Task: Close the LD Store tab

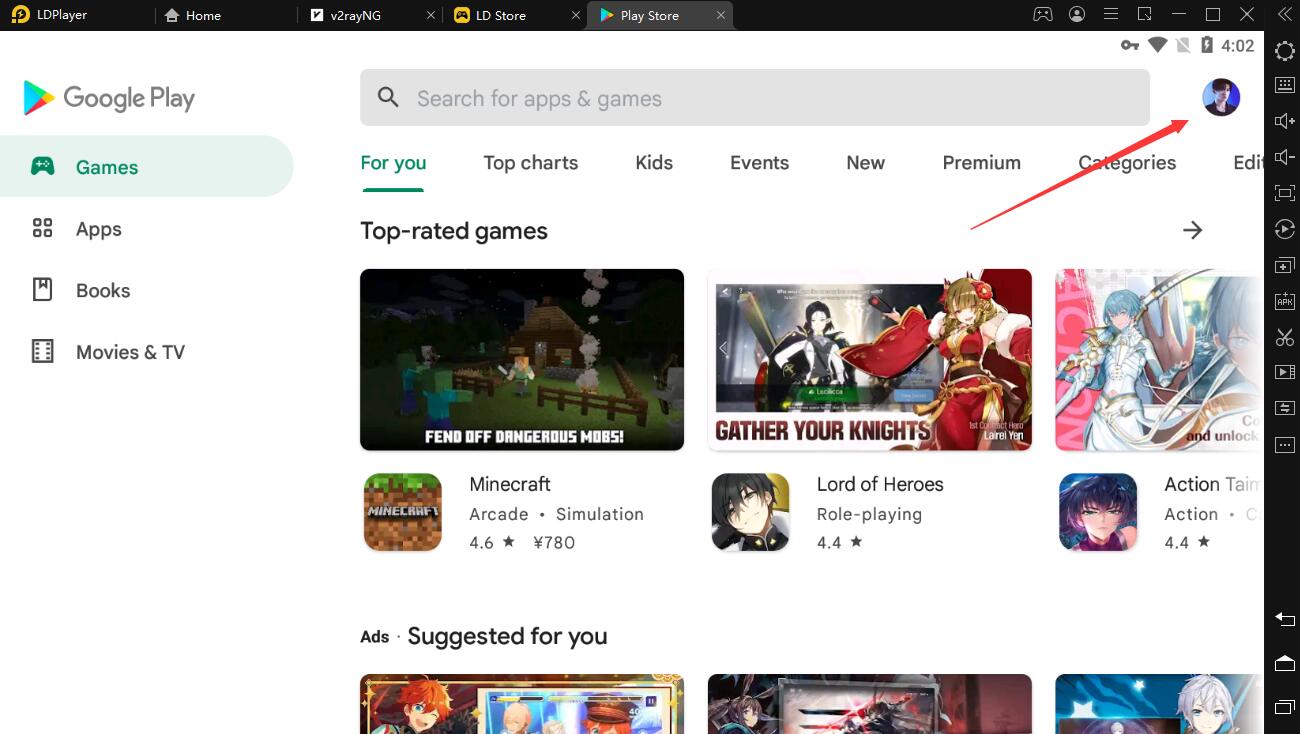Action: [576, 15]
